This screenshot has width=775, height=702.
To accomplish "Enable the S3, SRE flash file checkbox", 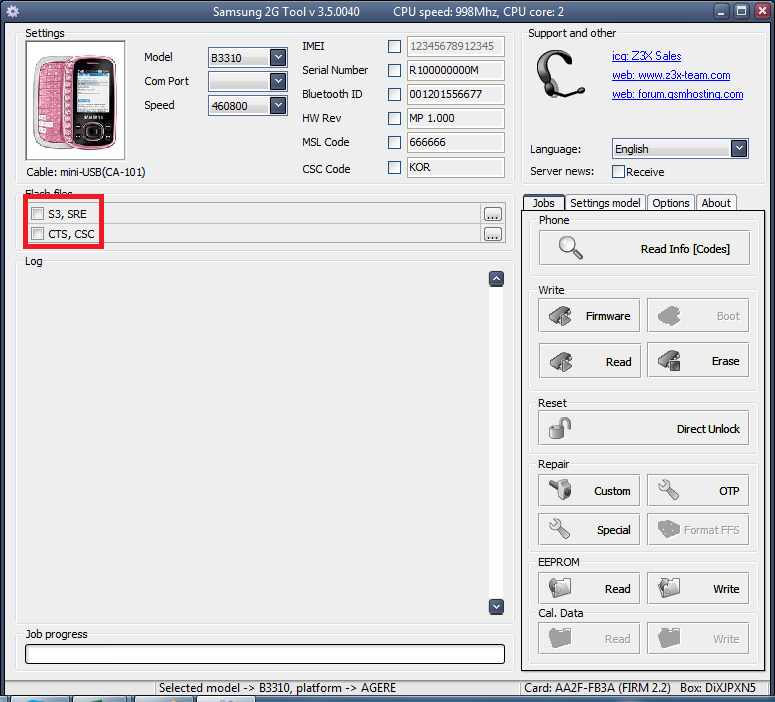I will point(38,213).
